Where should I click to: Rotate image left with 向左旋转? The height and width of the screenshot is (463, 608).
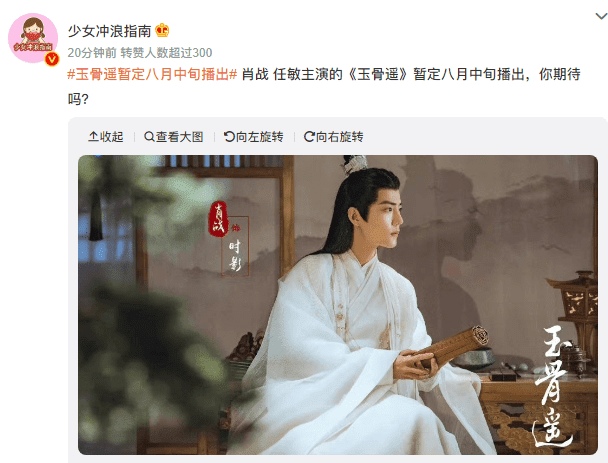(x=254, y=136)
